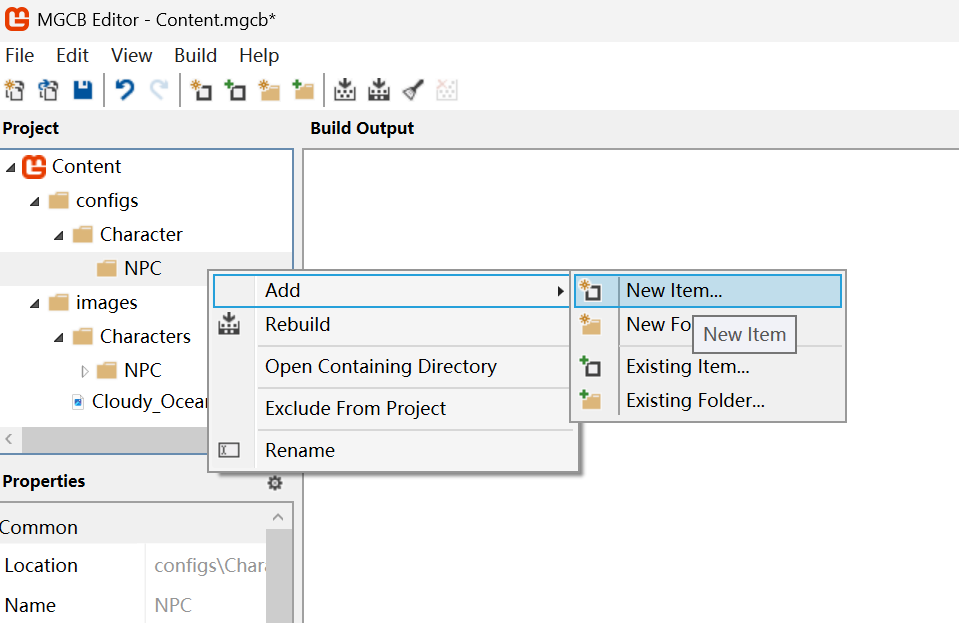This screenshot has width=959, height=623.
Task: Click the disabled Cancel Build icon
Action: point(447,90)
